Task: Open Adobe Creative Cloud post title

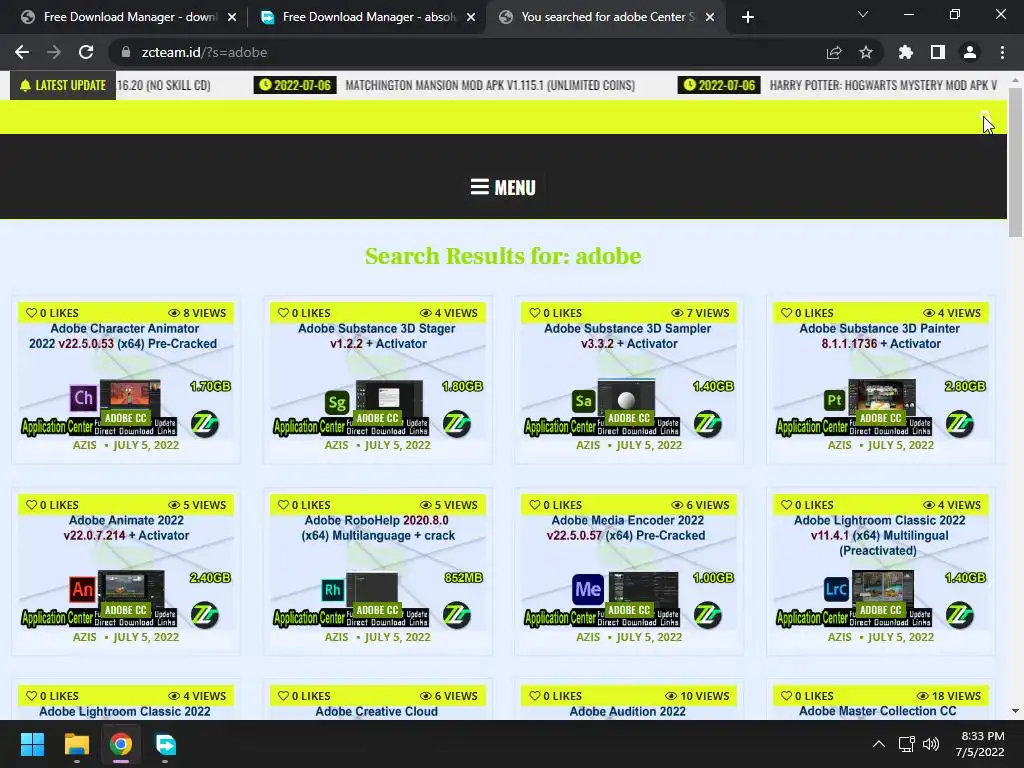Action: point(377,711)
